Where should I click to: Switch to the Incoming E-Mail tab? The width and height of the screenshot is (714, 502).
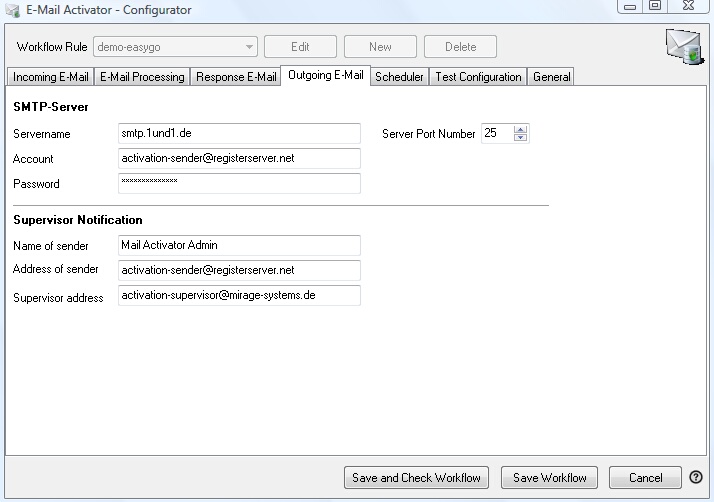(x=50, y=77)
